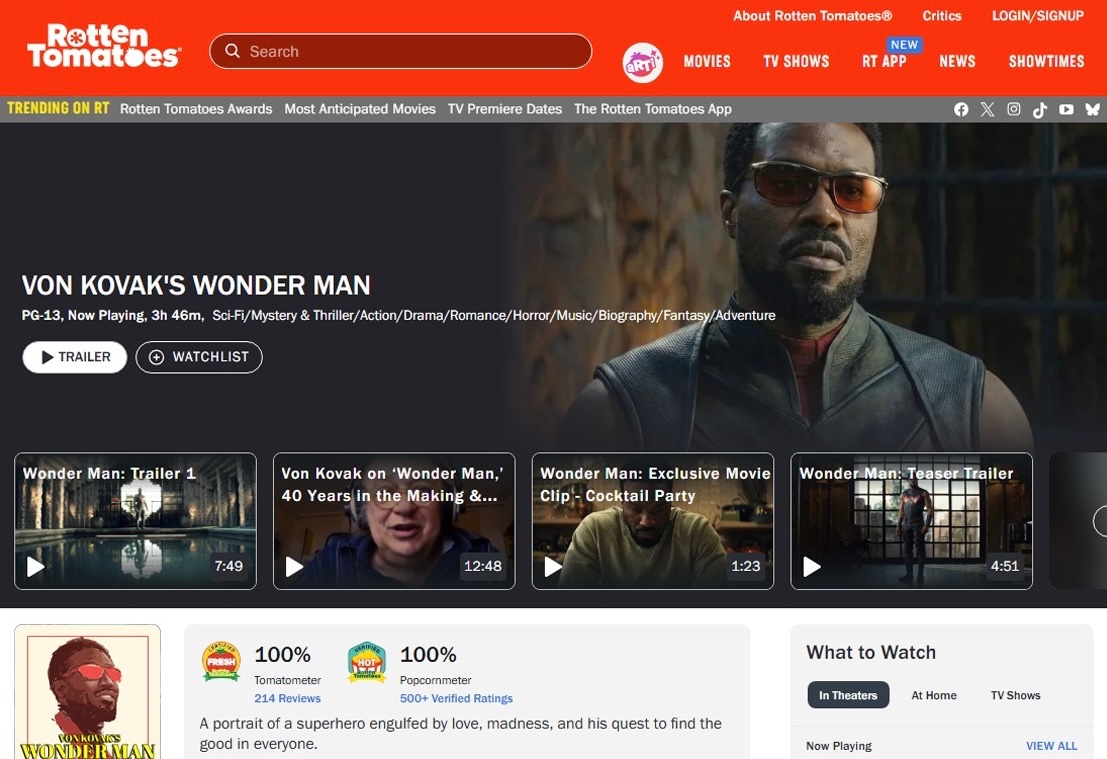Open the Instagram social icon
1107x759 pixels.
[1013, 109]
